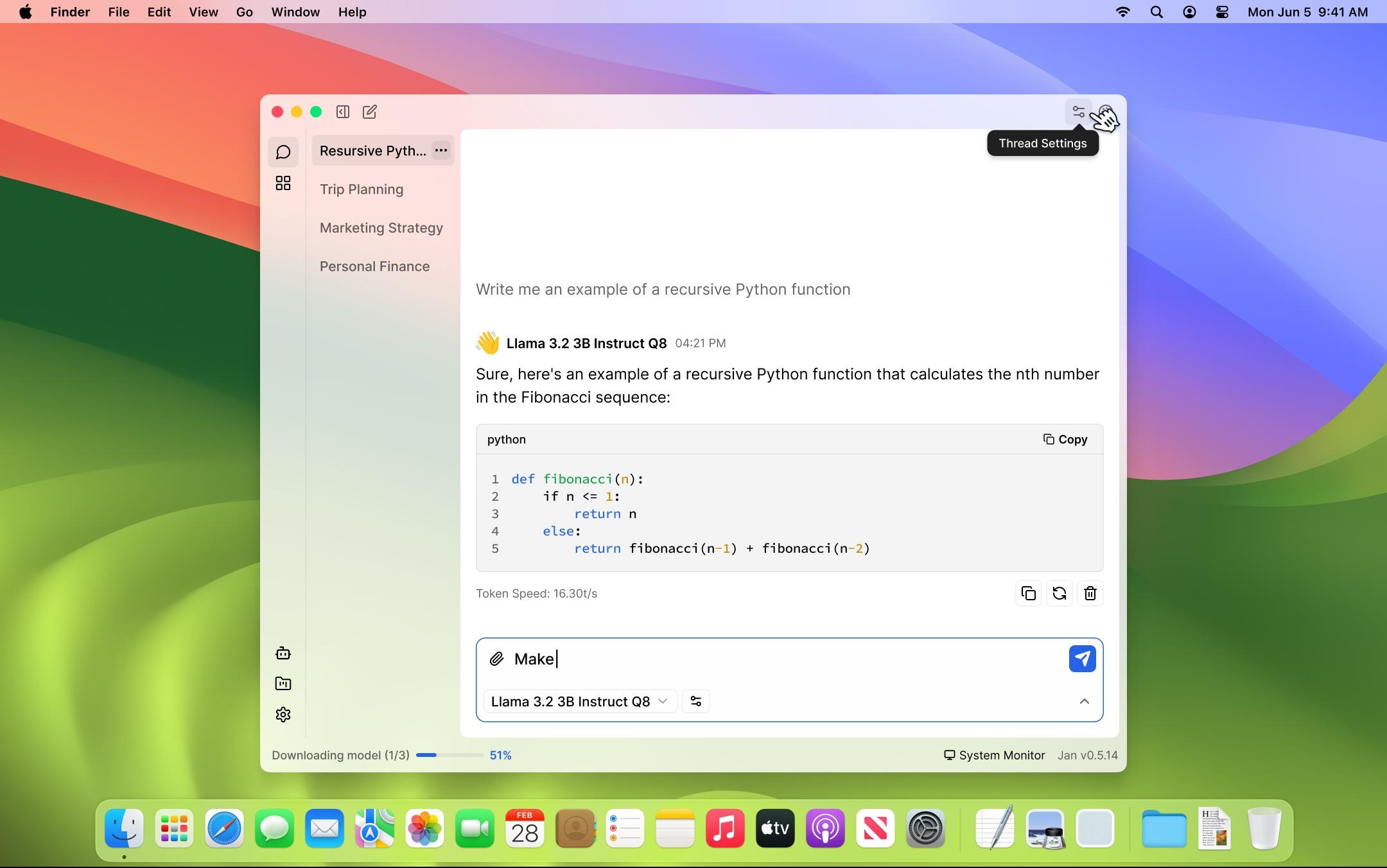
Task: Open Control Center in menu bar
Action: (x=1222, y=12)
